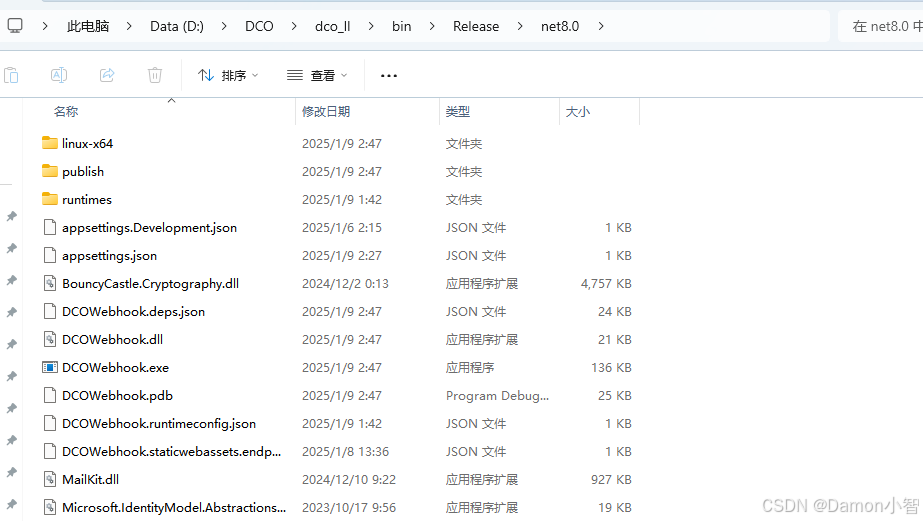Expand chevron after Data (D:) in breadcrumb
This screenshot has width=923, height=521.
[x=224, y=26]
